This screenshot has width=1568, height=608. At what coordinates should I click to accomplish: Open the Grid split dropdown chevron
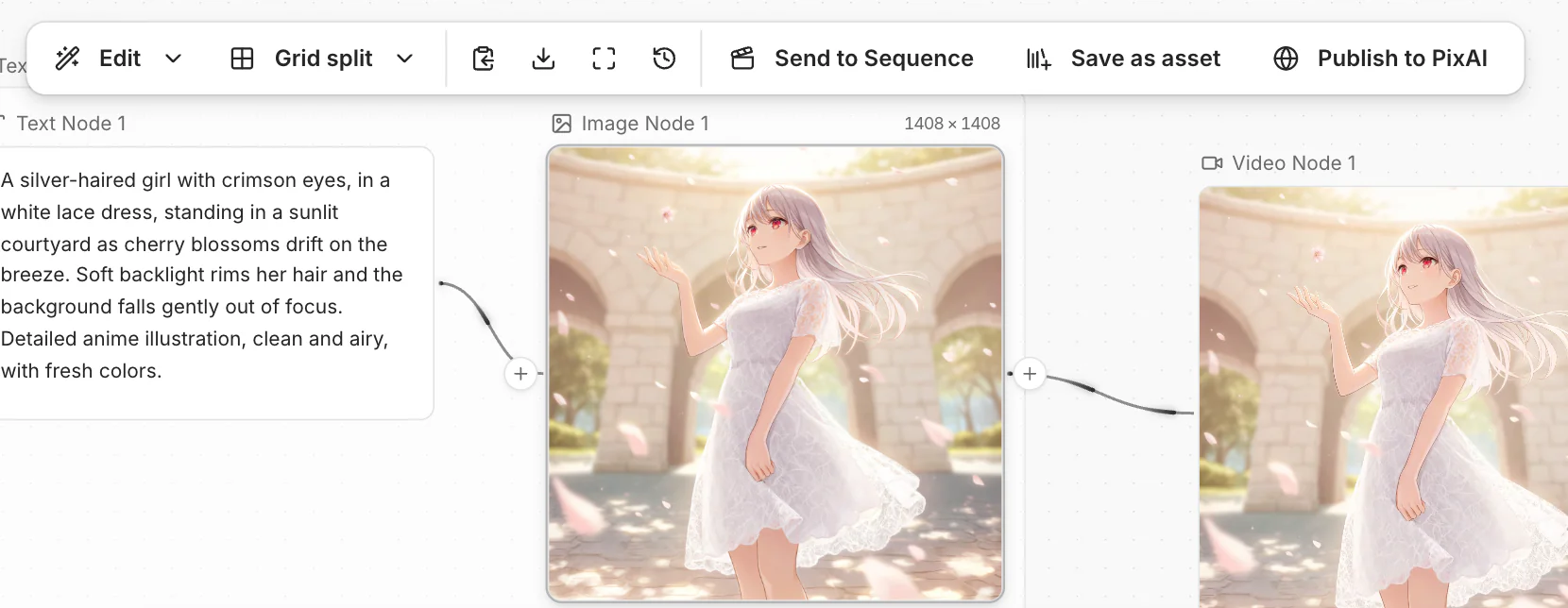click(404, 59)
